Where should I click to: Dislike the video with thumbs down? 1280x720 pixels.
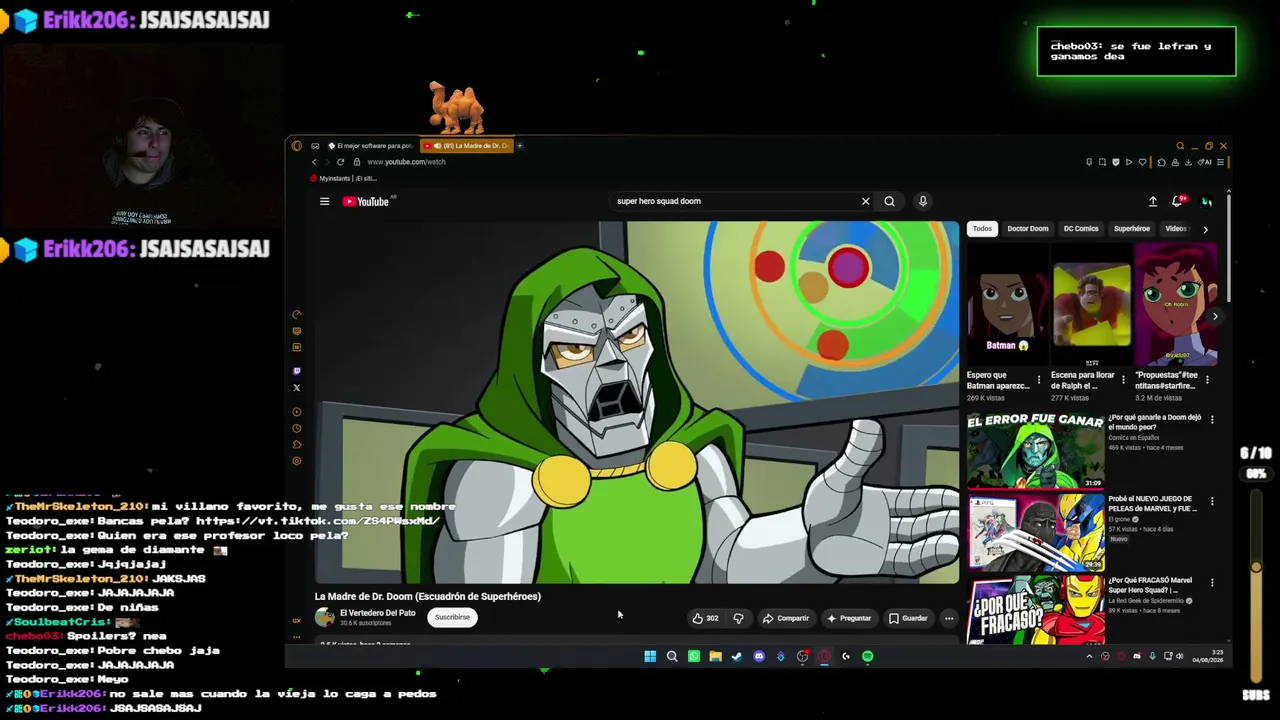pos(739,618)
